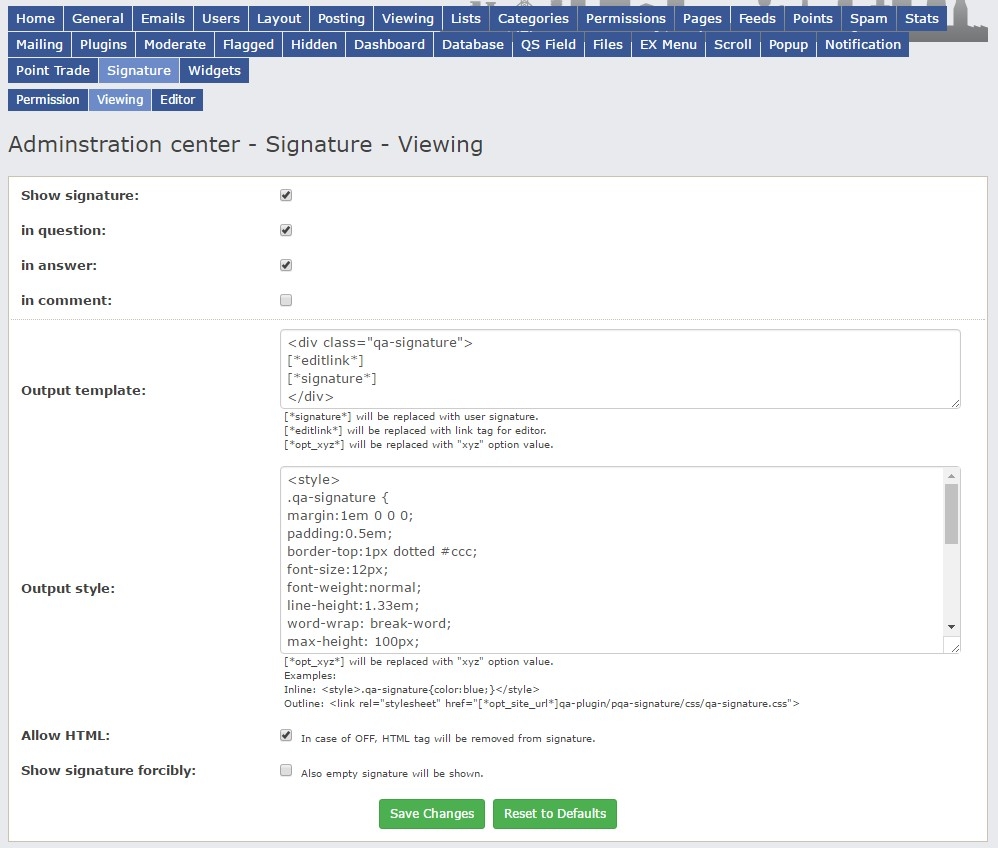Open the Home admin tab
The image size is (998, 848).
pyautogui.click(x=36, y=19)
